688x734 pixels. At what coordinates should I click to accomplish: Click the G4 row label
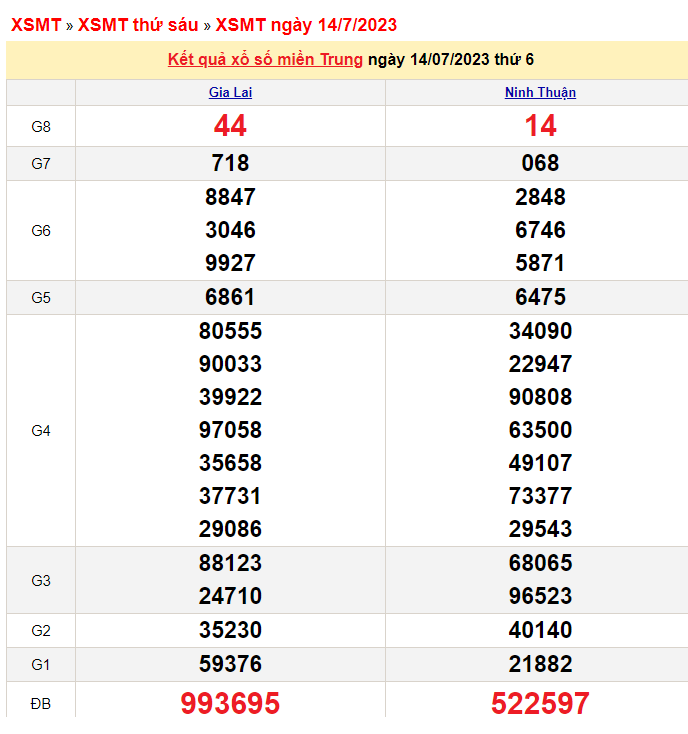(x=41, y=431)
